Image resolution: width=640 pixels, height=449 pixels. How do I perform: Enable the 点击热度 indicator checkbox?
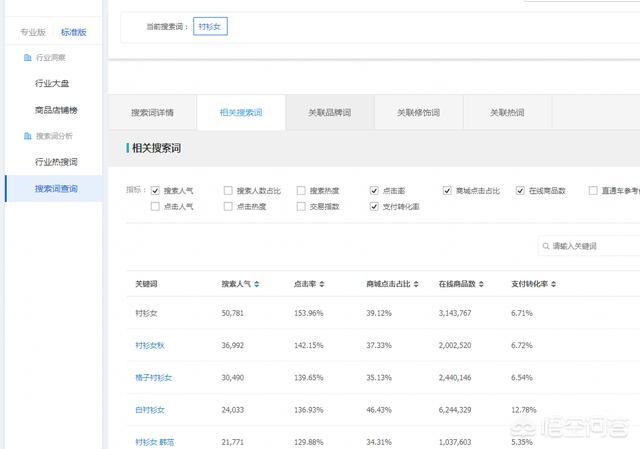pos(228,207)
